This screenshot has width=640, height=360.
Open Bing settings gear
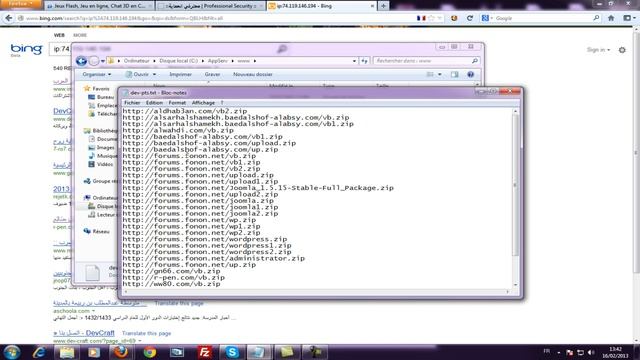point(622,50)
